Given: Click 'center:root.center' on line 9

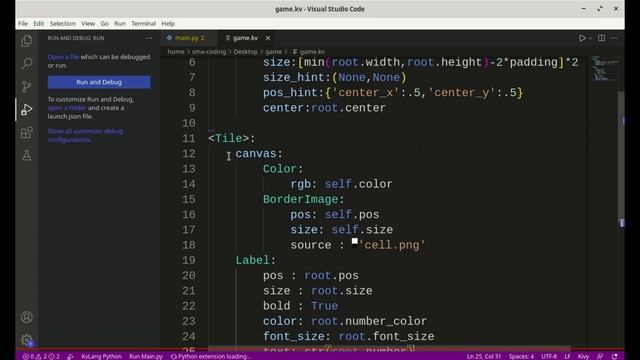Looking at the screenshot, I should tap(324, 108).
